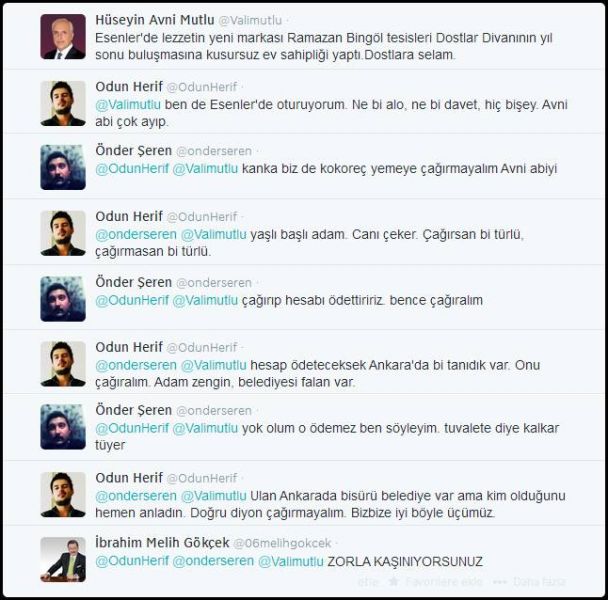Open İbrahim Melih Gökçek's avatar

click(63, 559)
